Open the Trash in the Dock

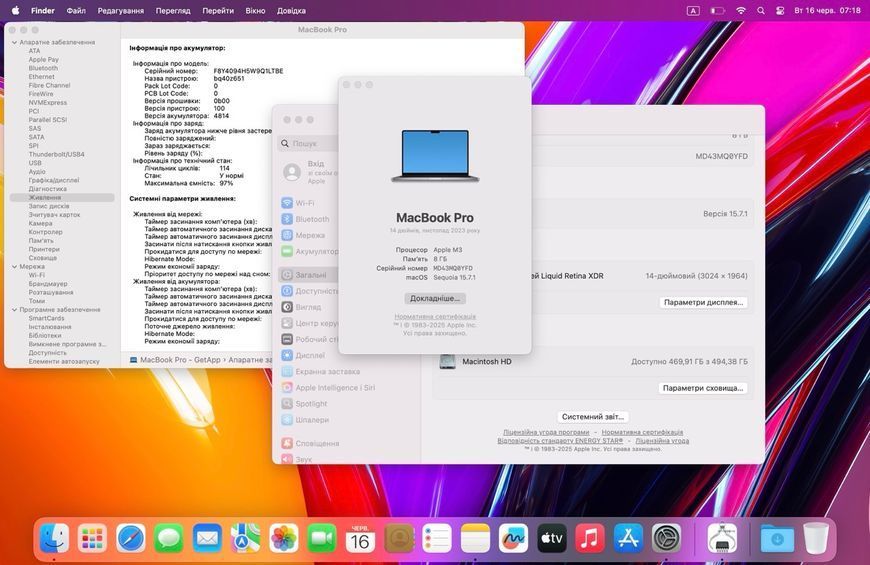tap(815, 538)
